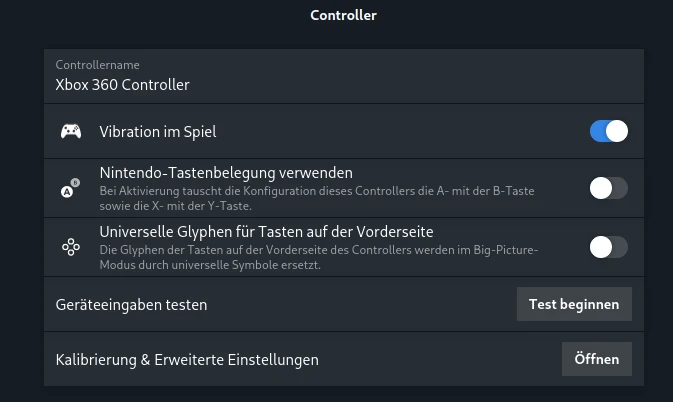Enable Nintendo-Tastenbelegung verwenden switch
673x402 pixels.
click(609, 188)
